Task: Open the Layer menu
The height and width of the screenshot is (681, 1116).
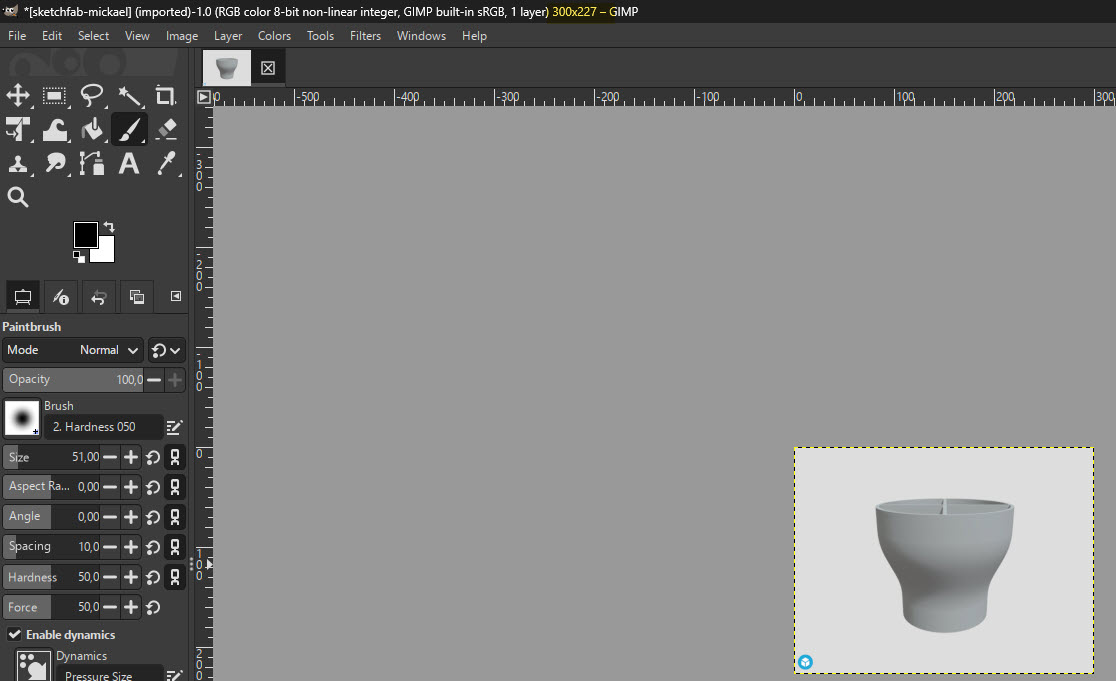Action: pyautogui.click(x=228, y=36)
